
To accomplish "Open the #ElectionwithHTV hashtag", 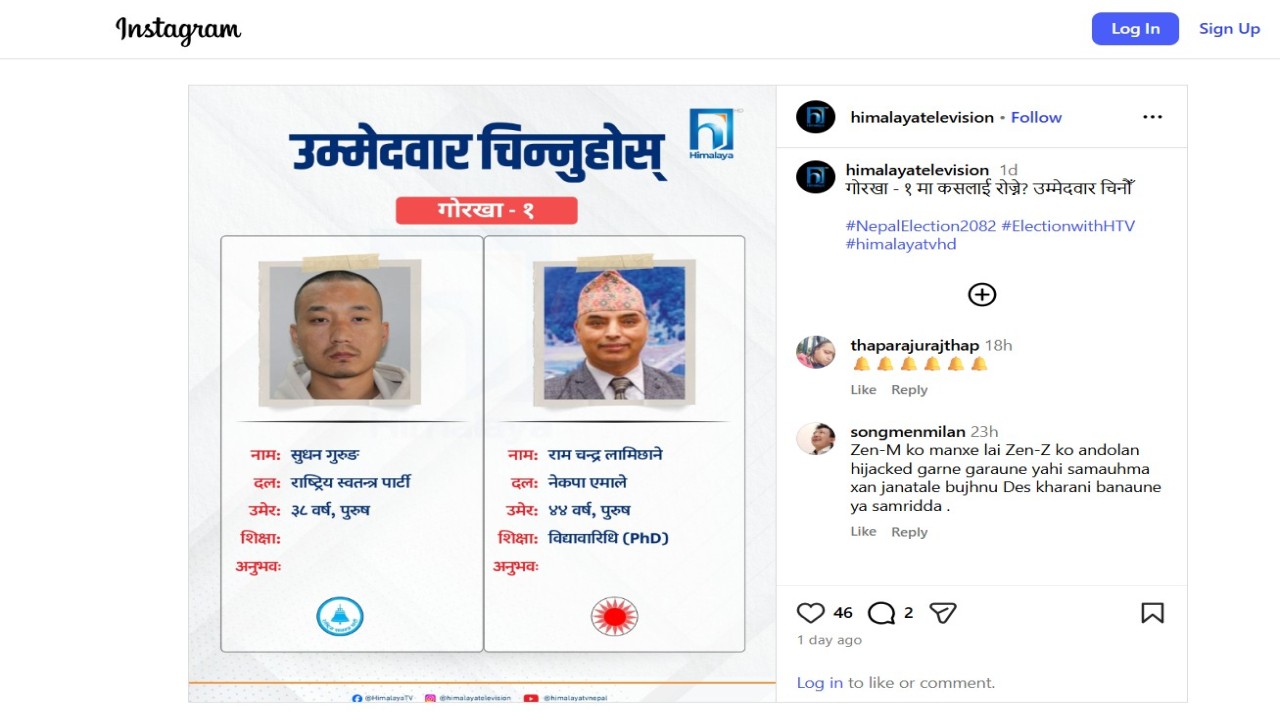I will coord(1068,226).
